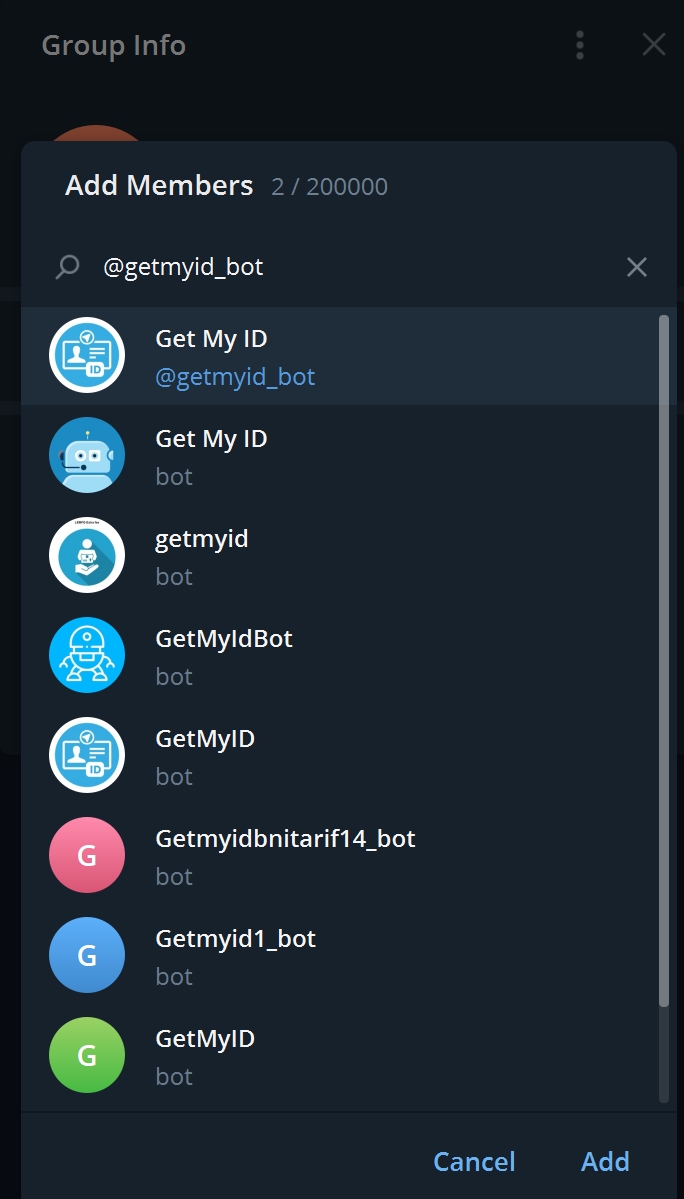This screenshot has height=1199, width=684.
Task: Close the Group Info panel
Action: tap(653, 45)
